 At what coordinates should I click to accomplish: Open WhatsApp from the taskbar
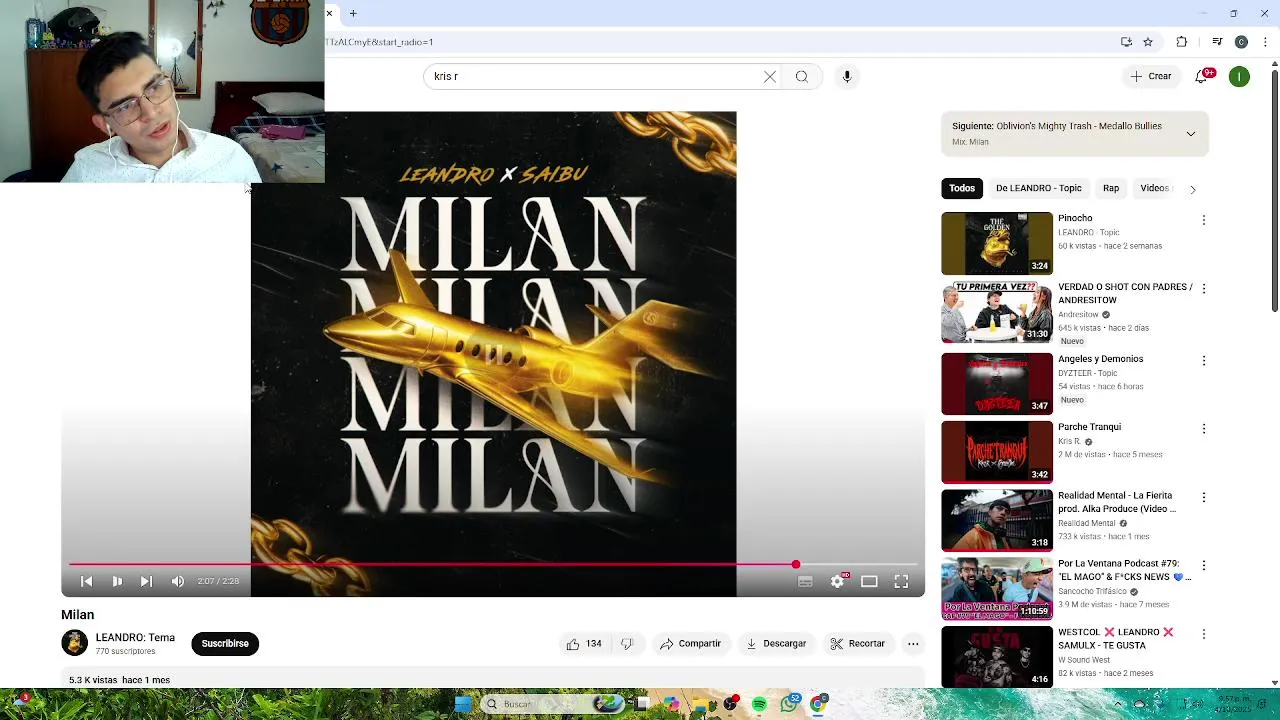coord(789,704)
